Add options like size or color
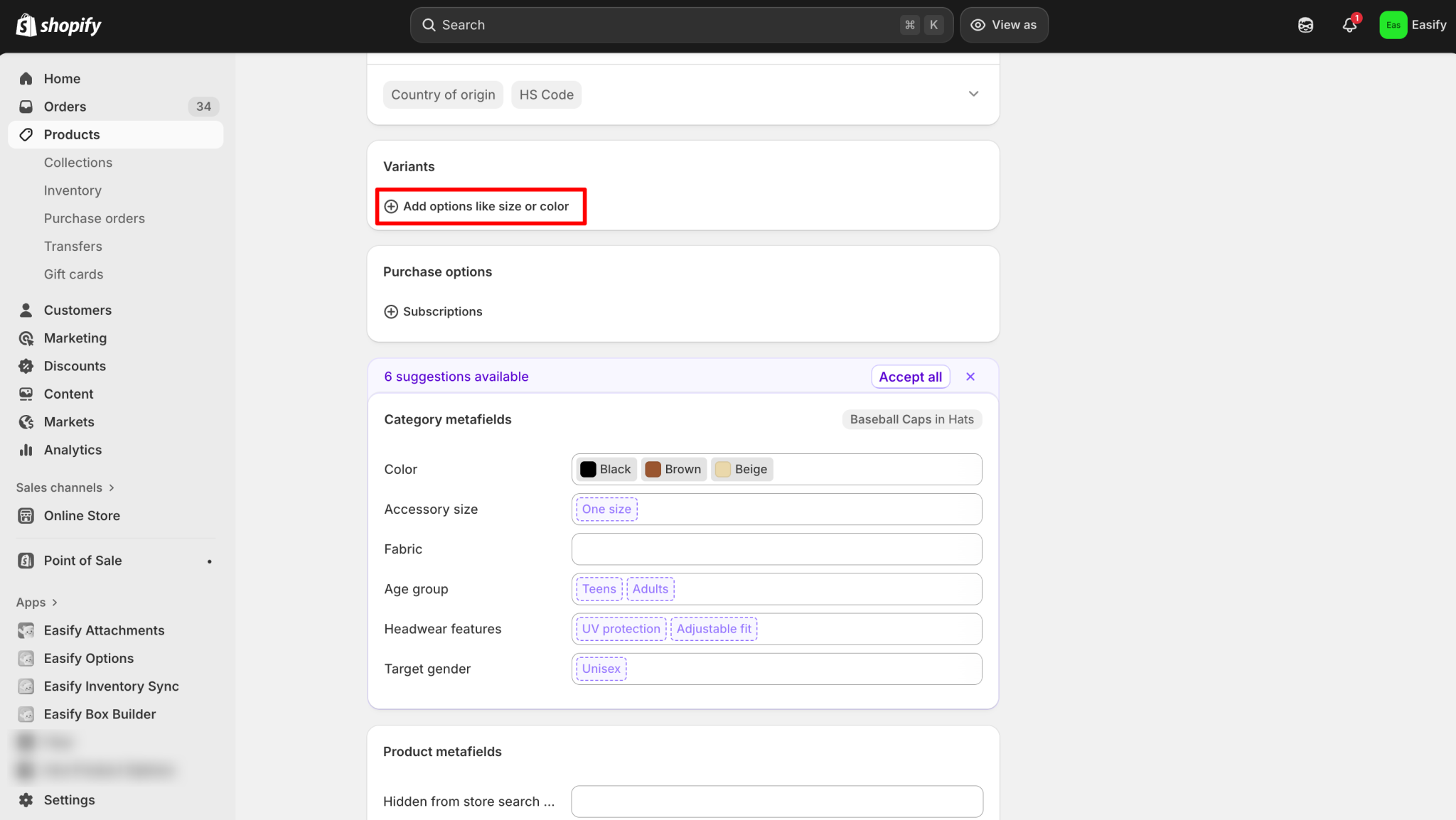The height and width of the screenshot is (820, 1456). (486, 206)
